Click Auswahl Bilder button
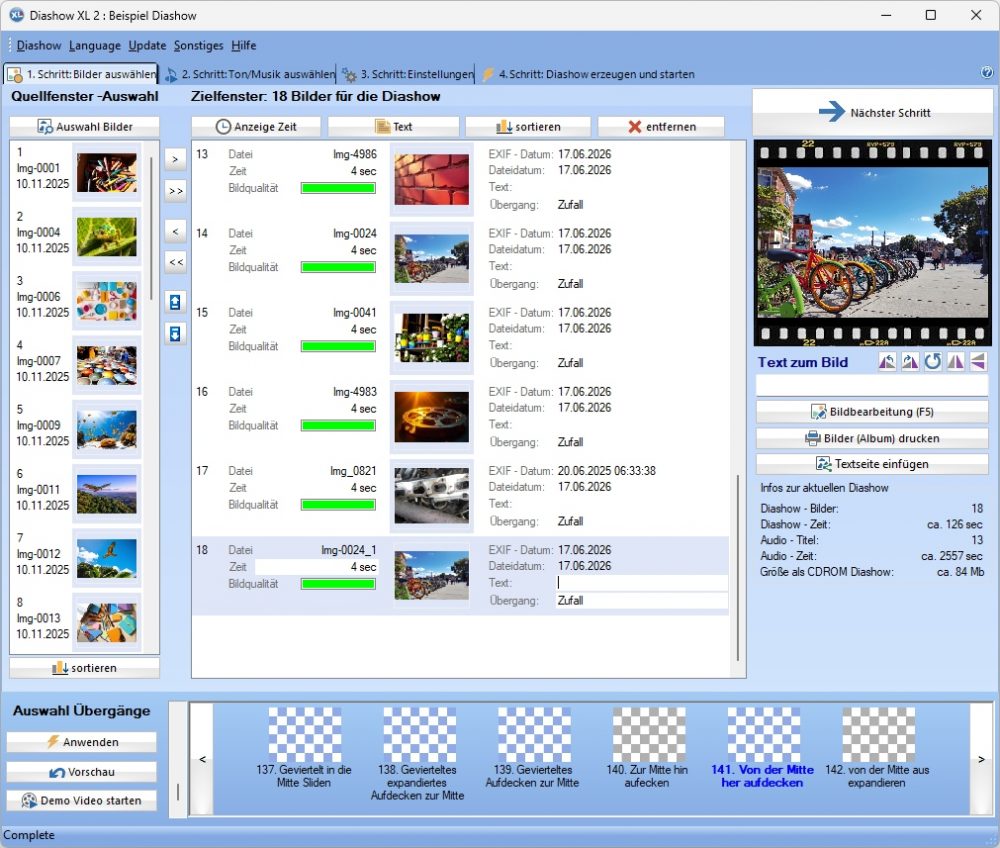1000x848 pixels. tap(84, 126)
